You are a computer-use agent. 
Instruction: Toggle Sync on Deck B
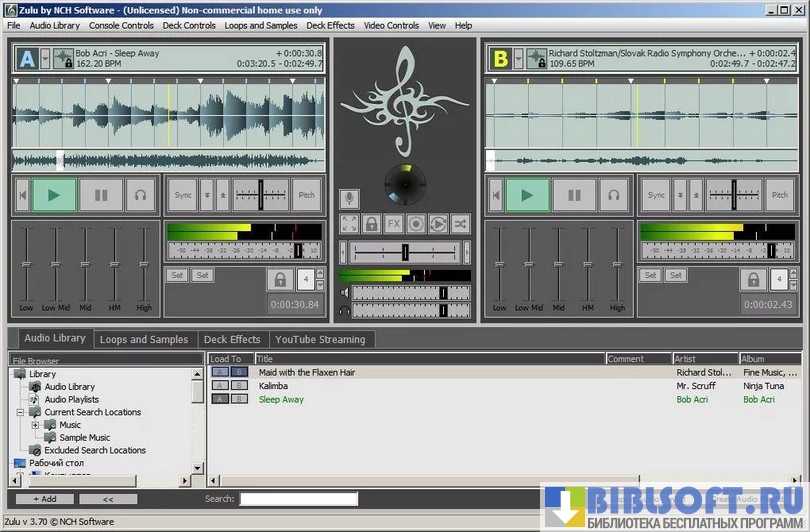(655, 196)
